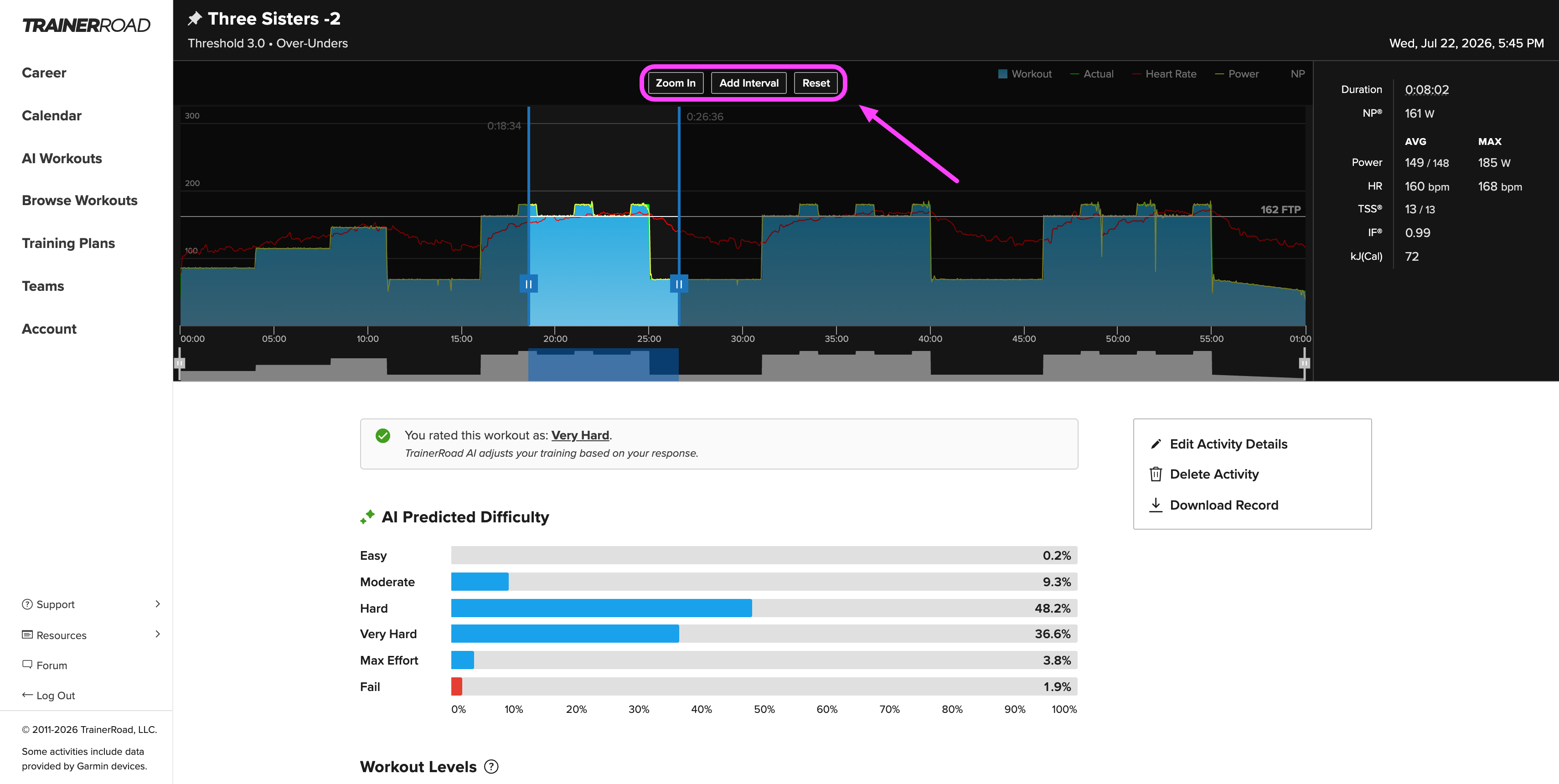Click the blue Very Hard difficulty bar
Viewport: 1559px width, 784px height.
565,634
